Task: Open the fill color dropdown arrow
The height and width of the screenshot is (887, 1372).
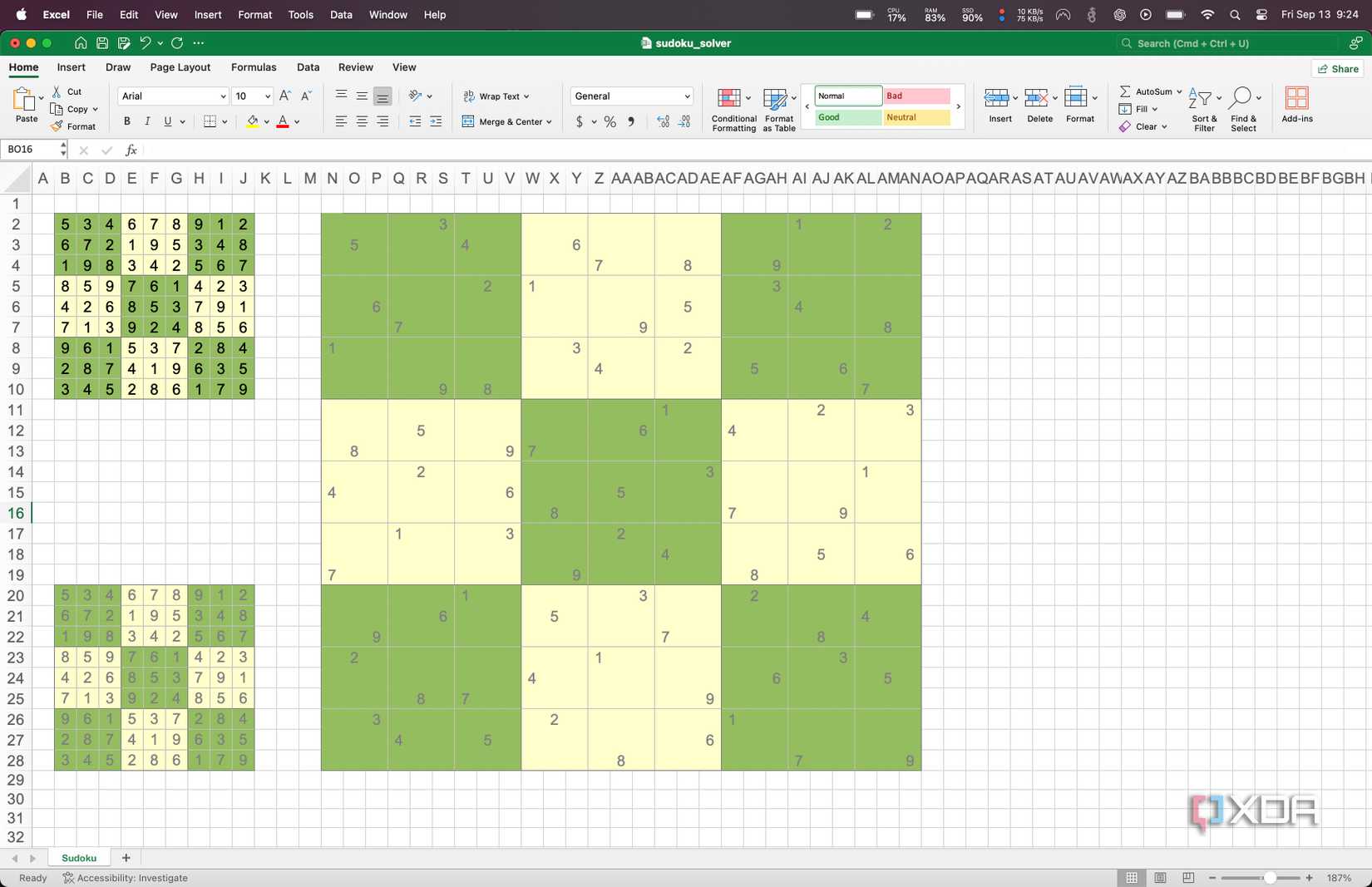Action: coord(267,121)
